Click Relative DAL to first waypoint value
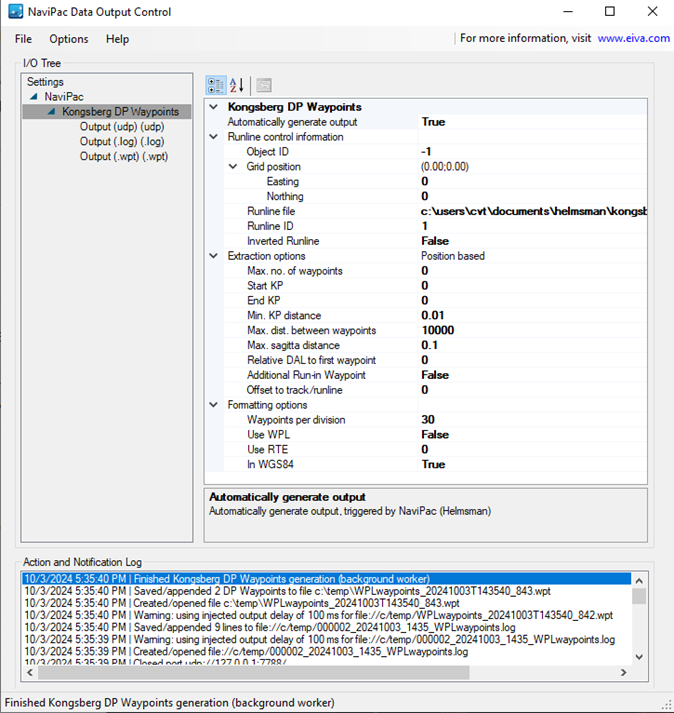This screenshot has height=713, width=674. (x=532, y=360)
